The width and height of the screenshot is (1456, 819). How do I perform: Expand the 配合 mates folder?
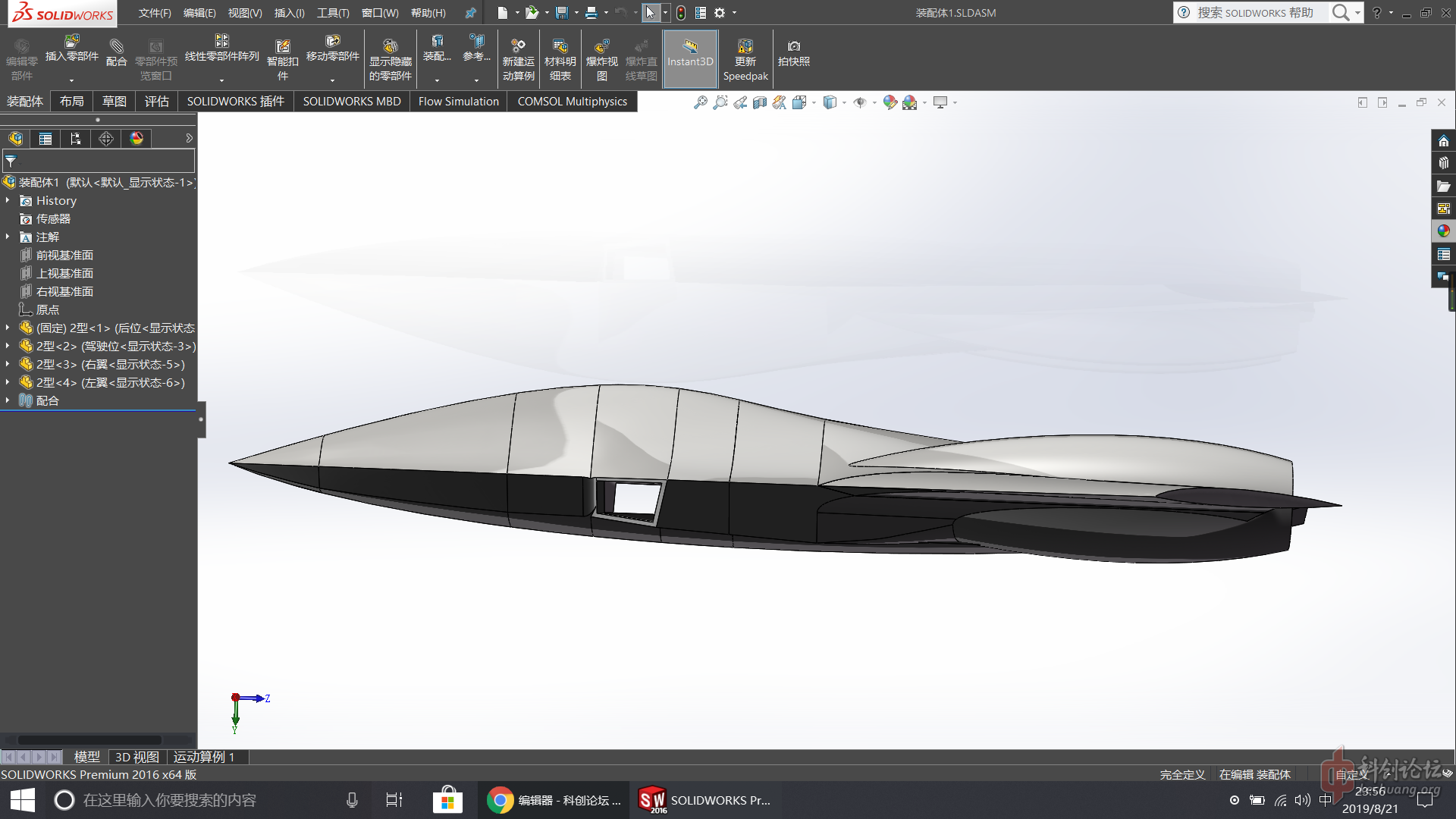click(x=8, y=400)
